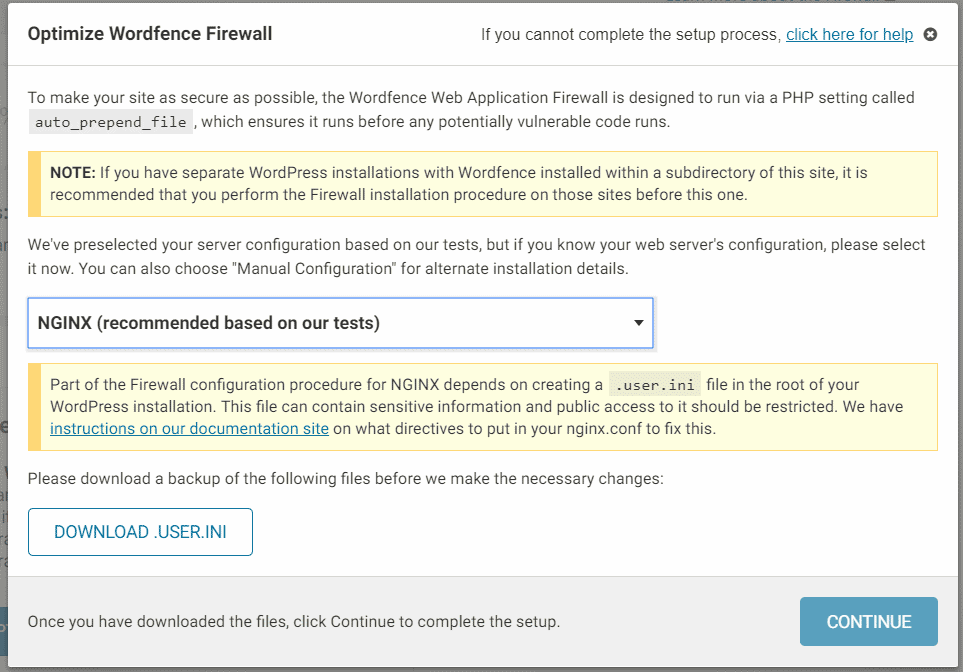This screenshot has height=672, width=963.
Task: Click the 'To make your site as secure' paragraph
Action: tap(471, 109)
